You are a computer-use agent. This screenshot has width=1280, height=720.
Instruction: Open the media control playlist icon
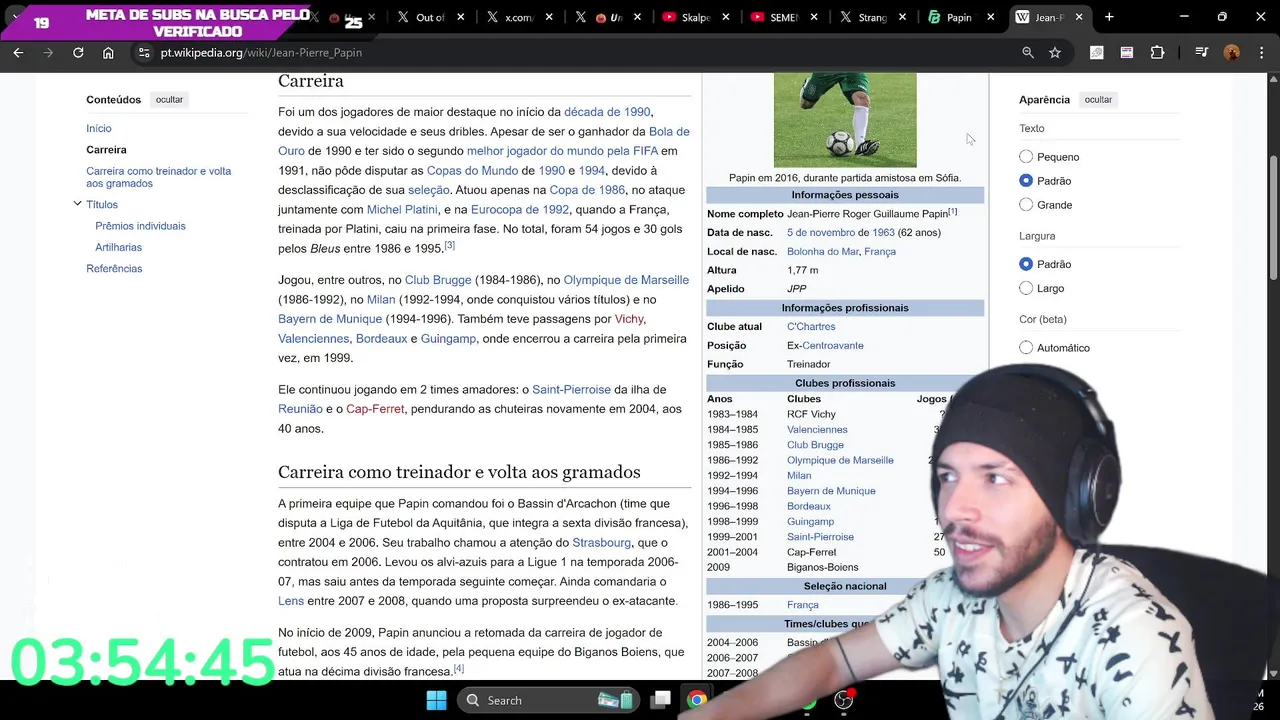coord(1202,52)
